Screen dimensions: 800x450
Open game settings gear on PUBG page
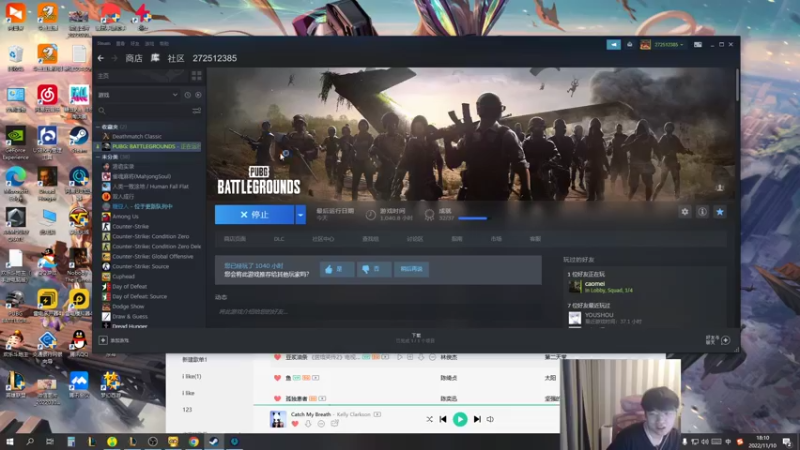coord(685,212)
